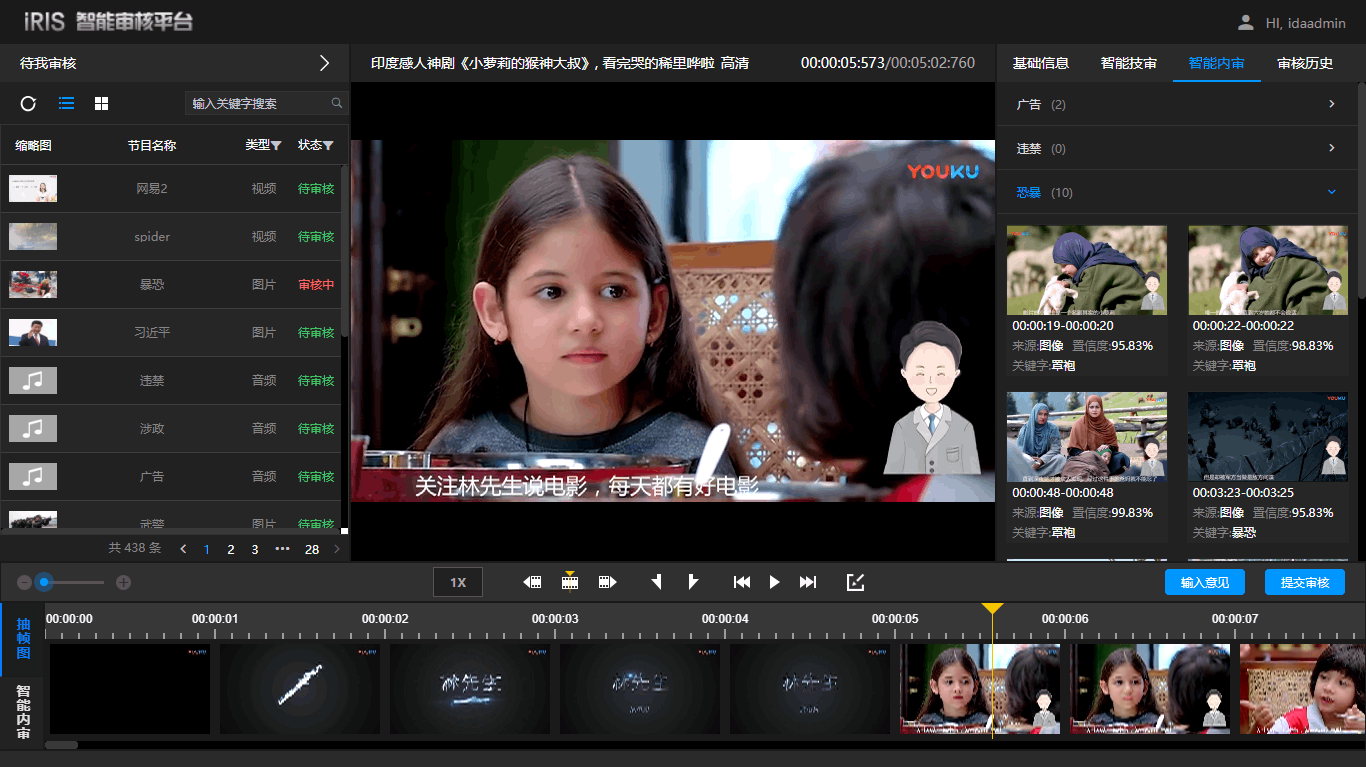
Task: Select frame thumbnail at 00:00:01
Action: 300,689
